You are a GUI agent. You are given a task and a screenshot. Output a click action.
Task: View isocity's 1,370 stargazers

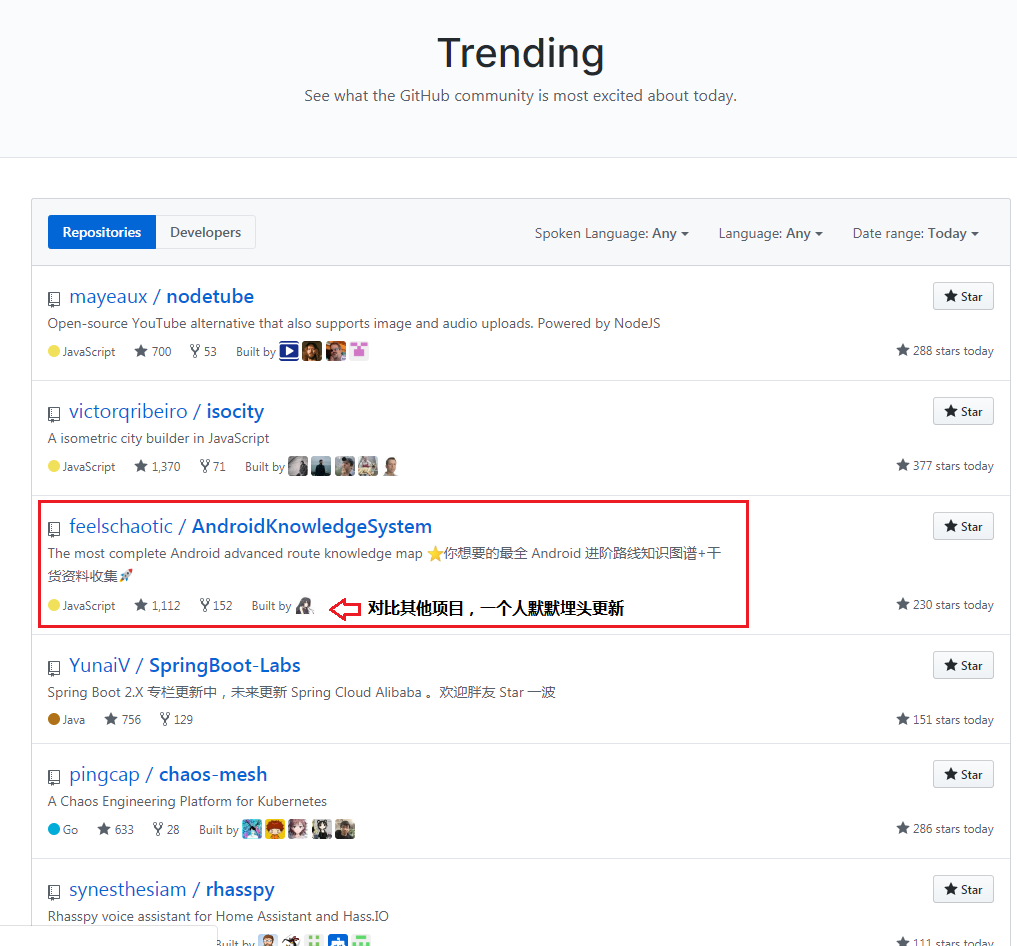[x=158, y=466]
